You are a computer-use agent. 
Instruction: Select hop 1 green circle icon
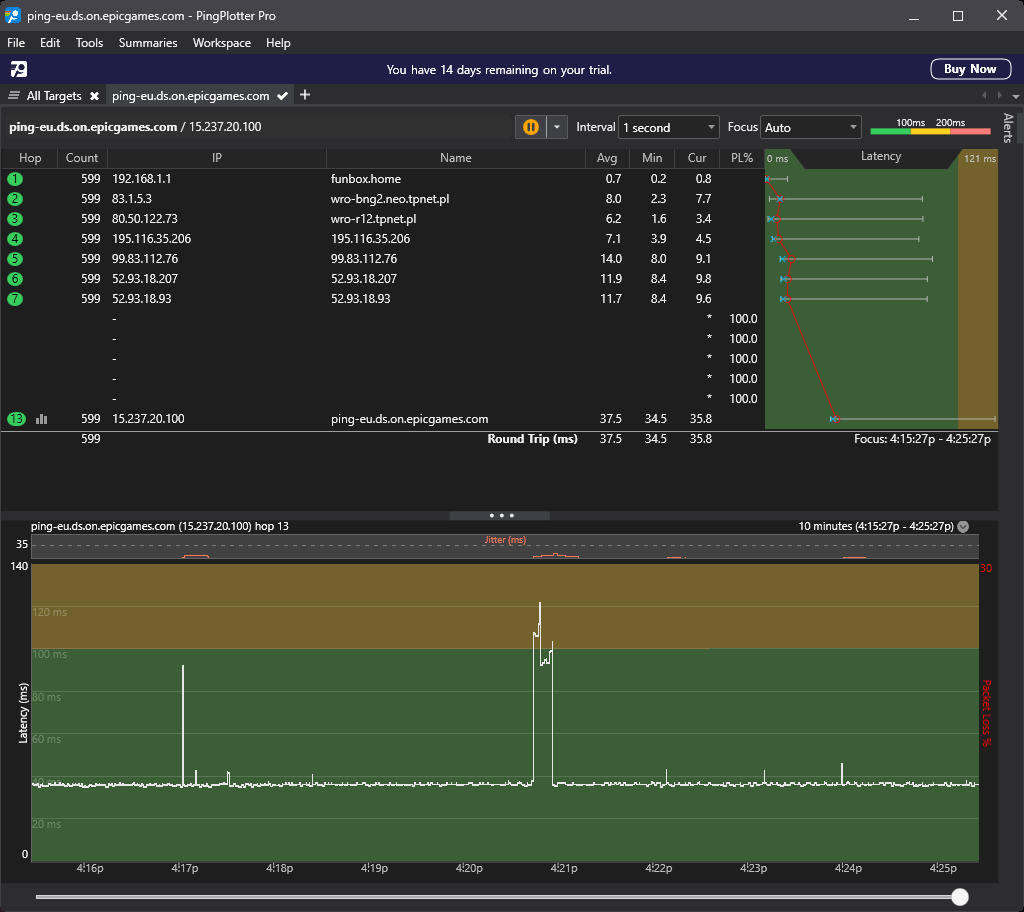coord(14,179)
